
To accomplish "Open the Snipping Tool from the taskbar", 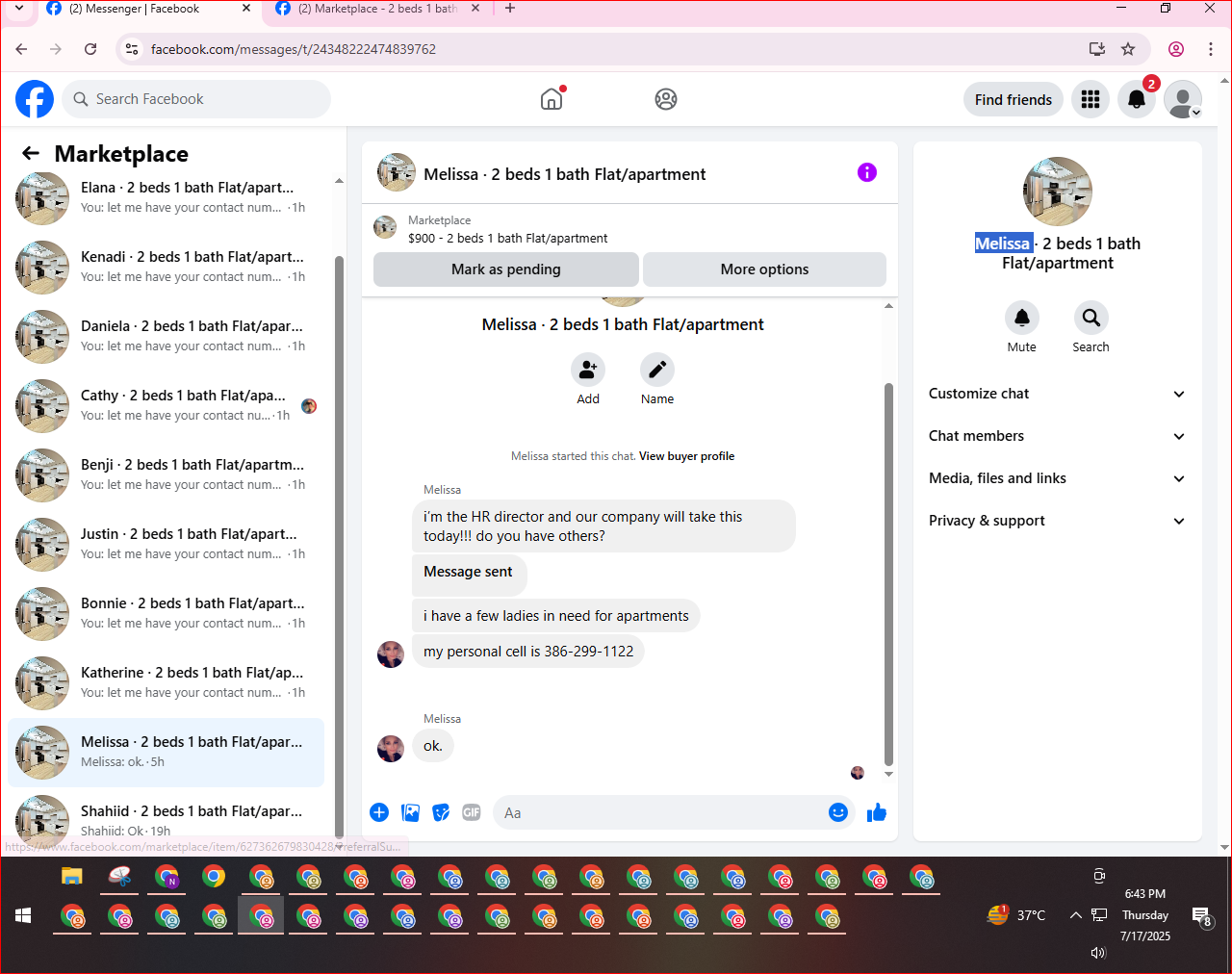I will [119, 877].
